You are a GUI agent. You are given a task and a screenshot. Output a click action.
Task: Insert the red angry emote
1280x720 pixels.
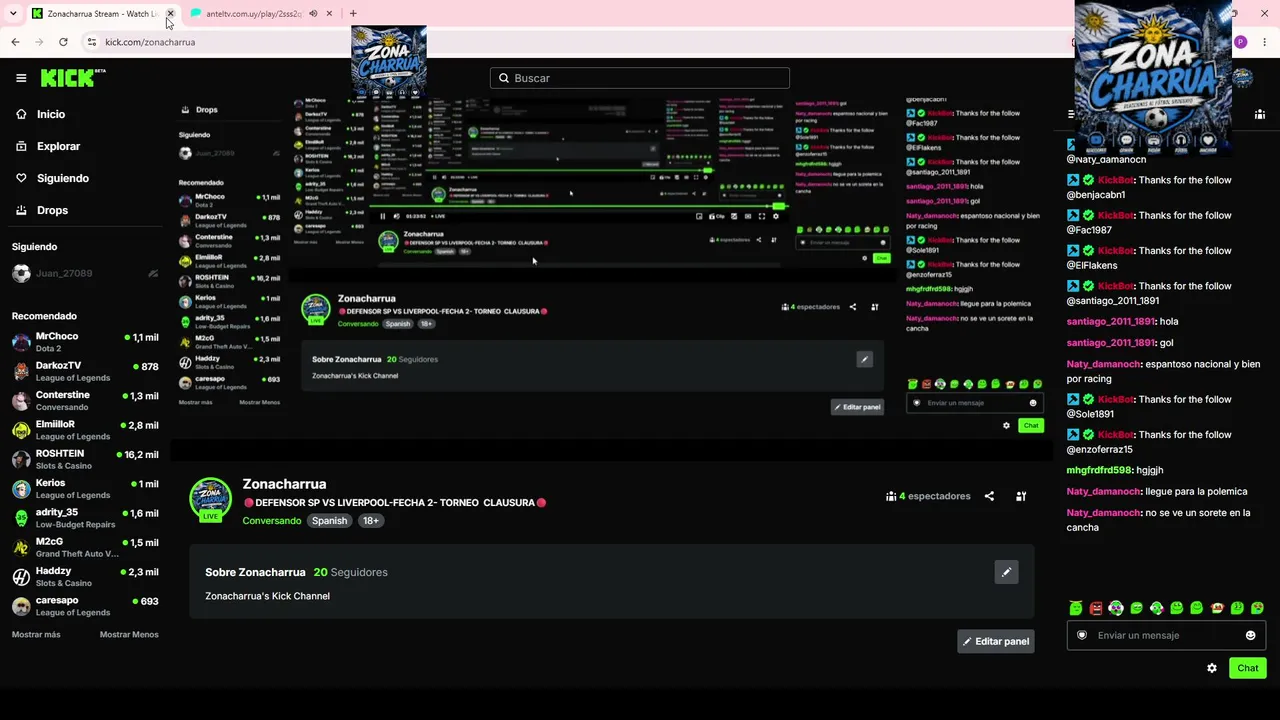1096,608
